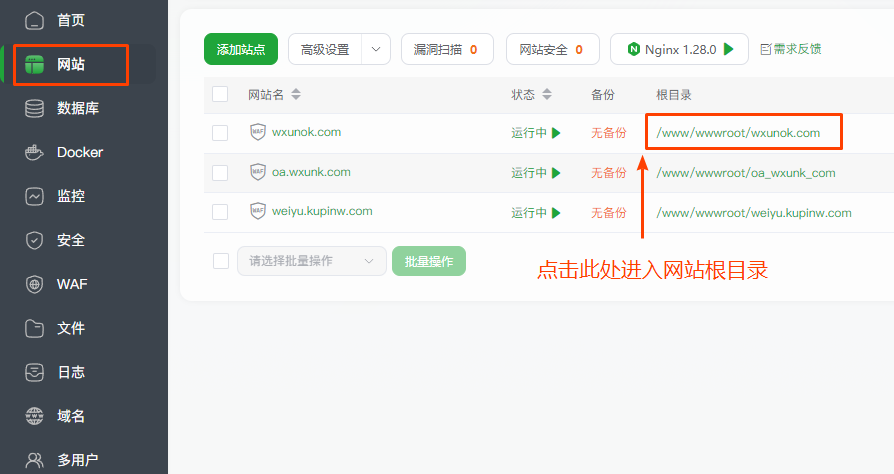Click 运行中 status for weiyu.kupinw.com

(529, 213)
